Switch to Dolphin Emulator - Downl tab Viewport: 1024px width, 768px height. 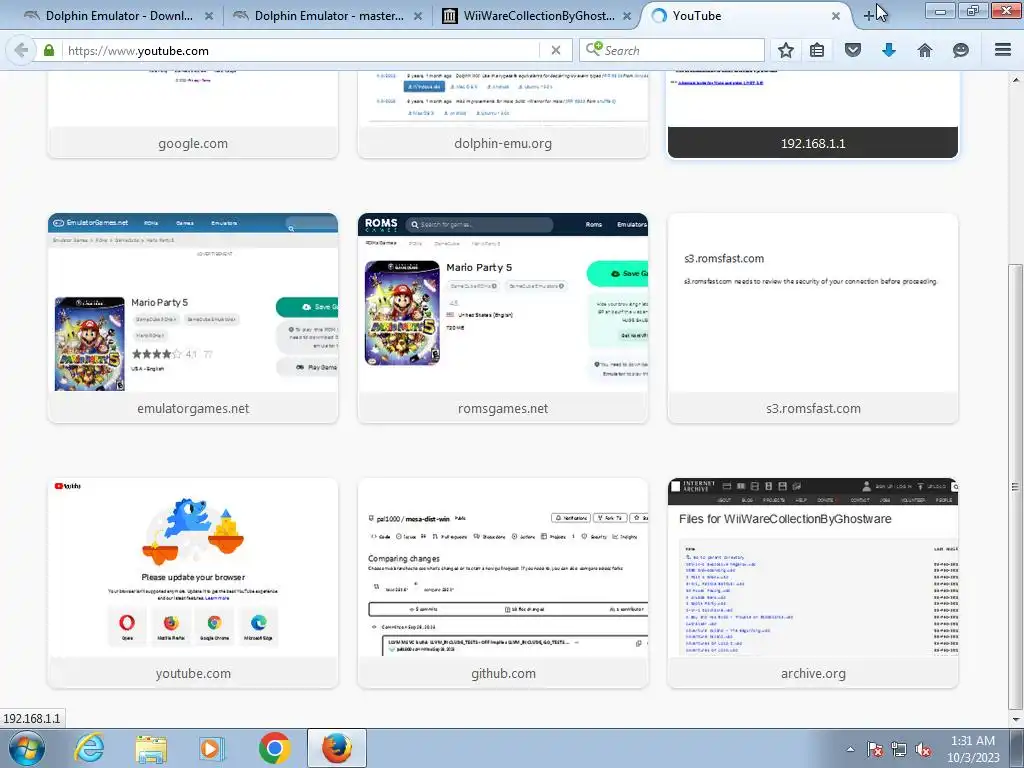(118, 16)
